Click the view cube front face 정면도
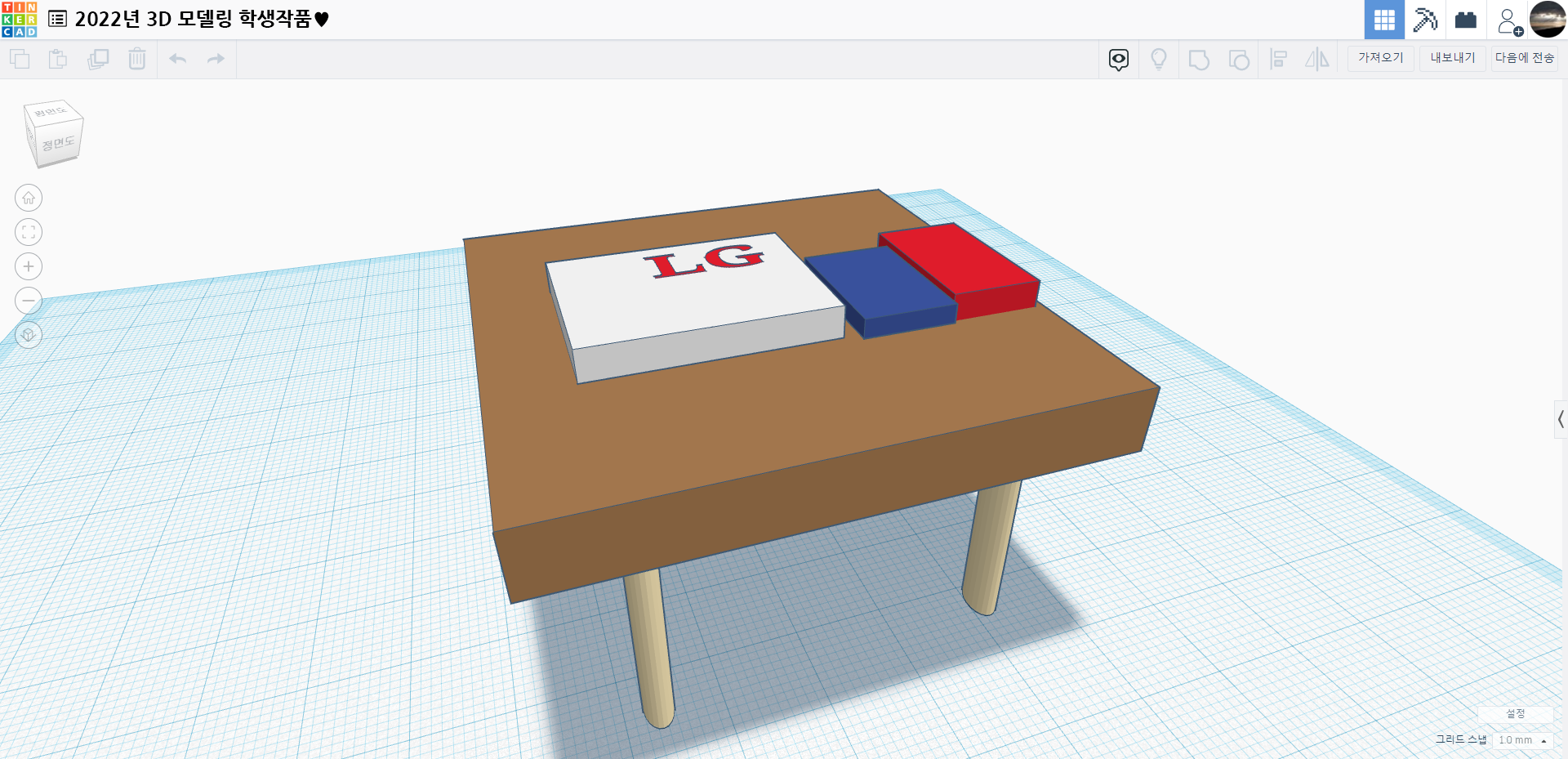1568x759 pixels. coord(59,144)
